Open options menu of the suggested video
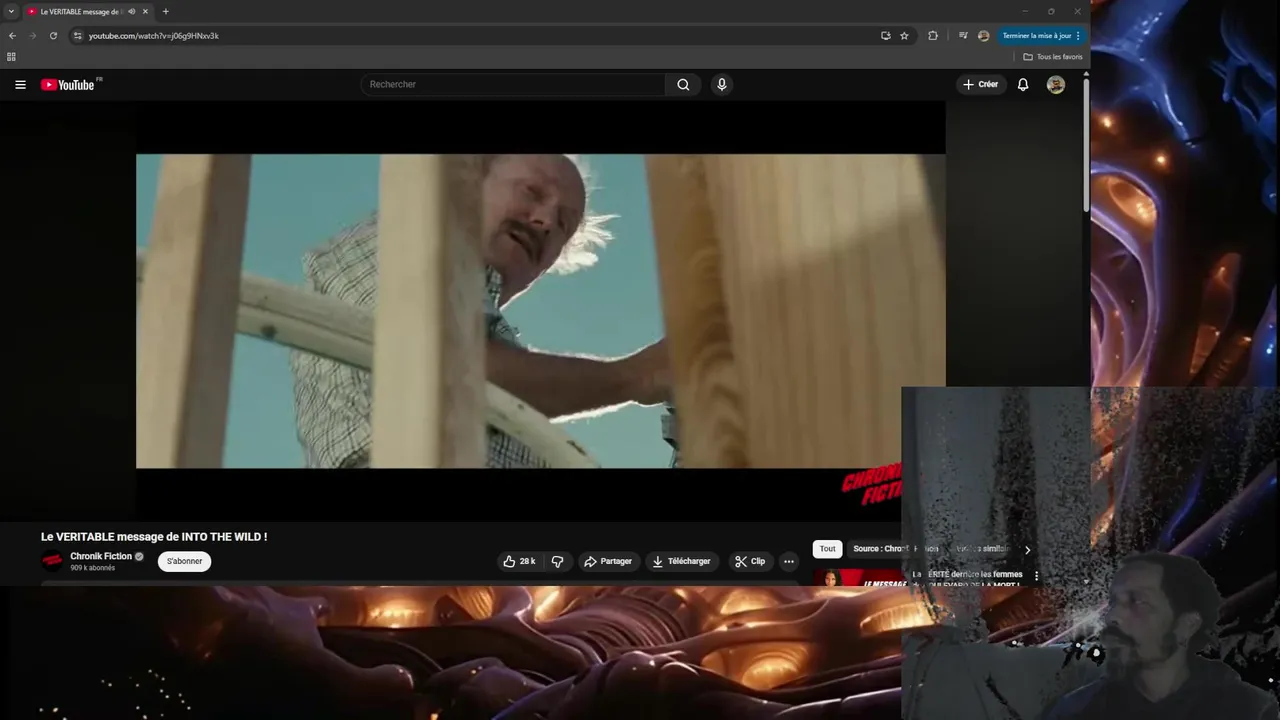The image size is (1280, 720). pyautogui.click(x=1036, y=576)
